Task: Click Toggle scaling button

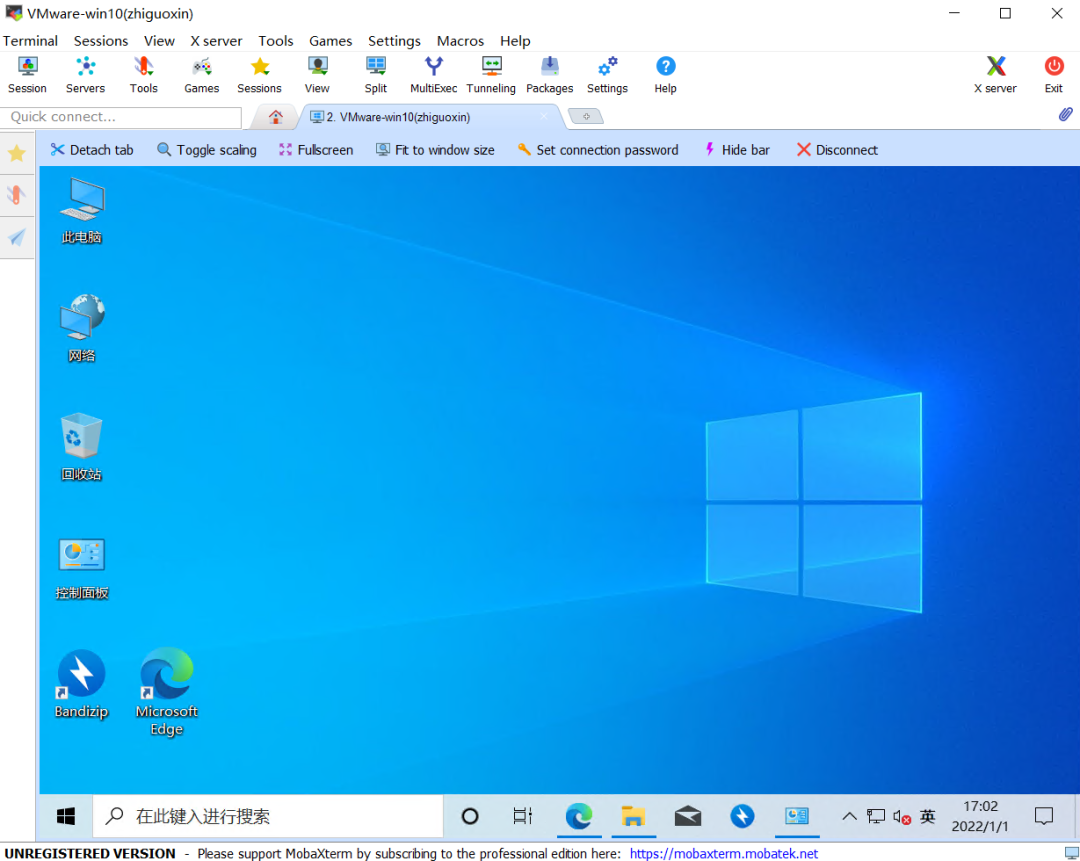Action: pos(207,149)
